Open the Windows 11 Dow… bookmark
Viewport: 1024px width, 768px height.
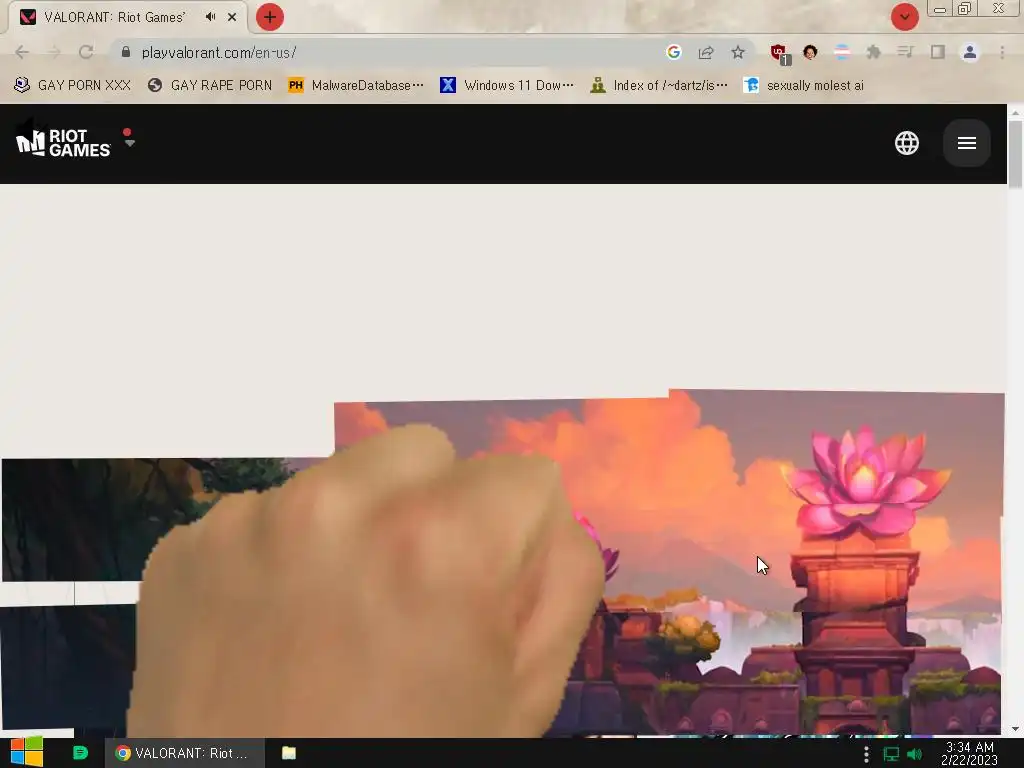point(507,86)
